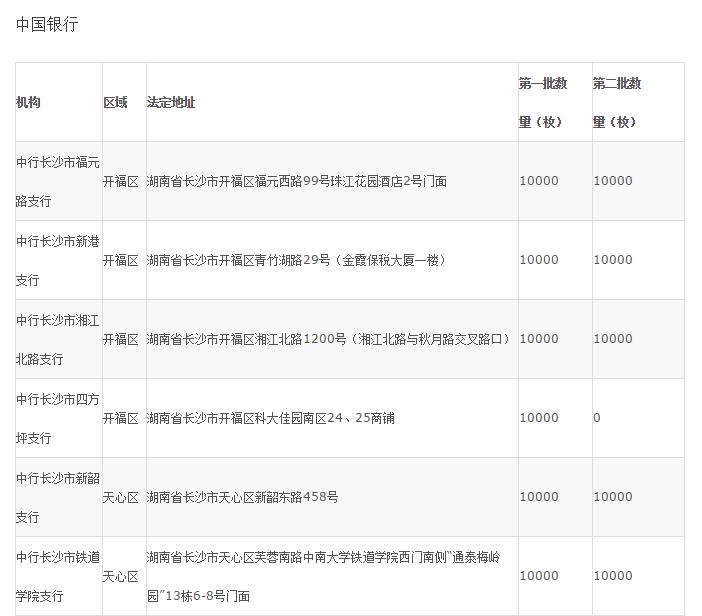Select the 中行长沙市四方坪支行 cell
The height and width of the screenshot is (616, 702).
pyautogui.click(x=58, y=418)
